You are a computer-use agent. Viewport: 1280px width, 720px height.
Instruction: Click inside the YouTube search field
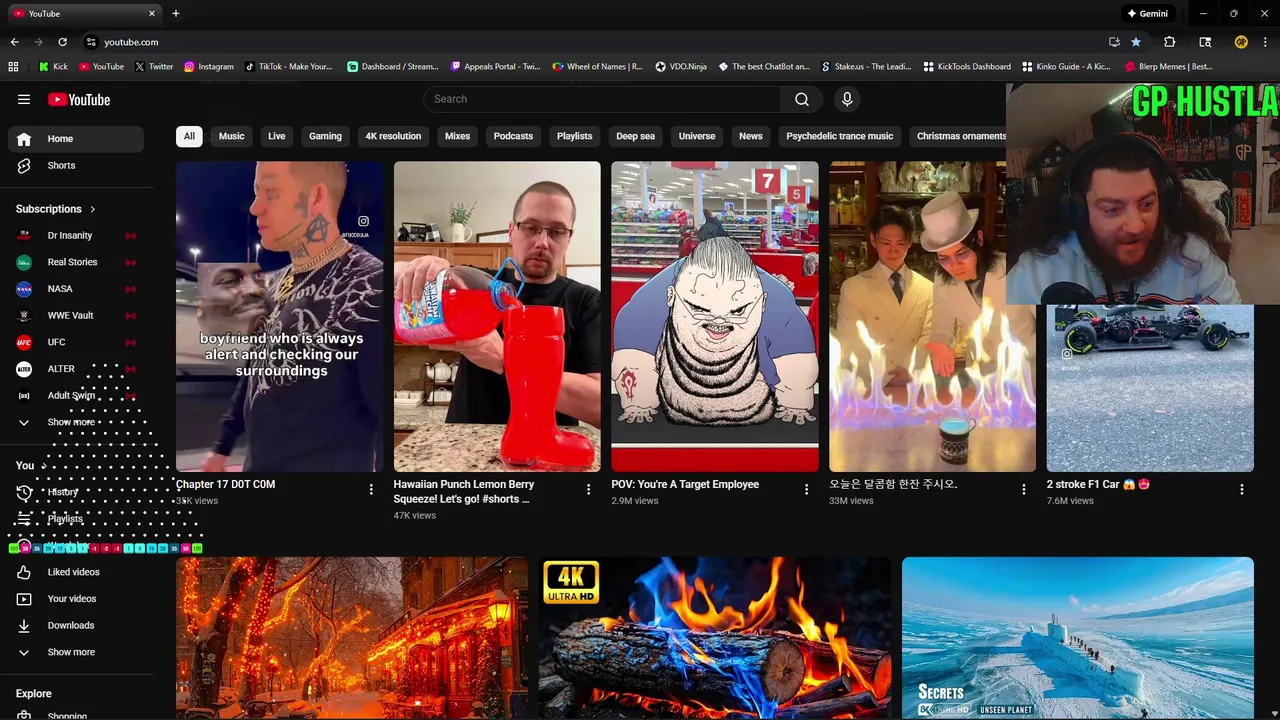(602, 99)
